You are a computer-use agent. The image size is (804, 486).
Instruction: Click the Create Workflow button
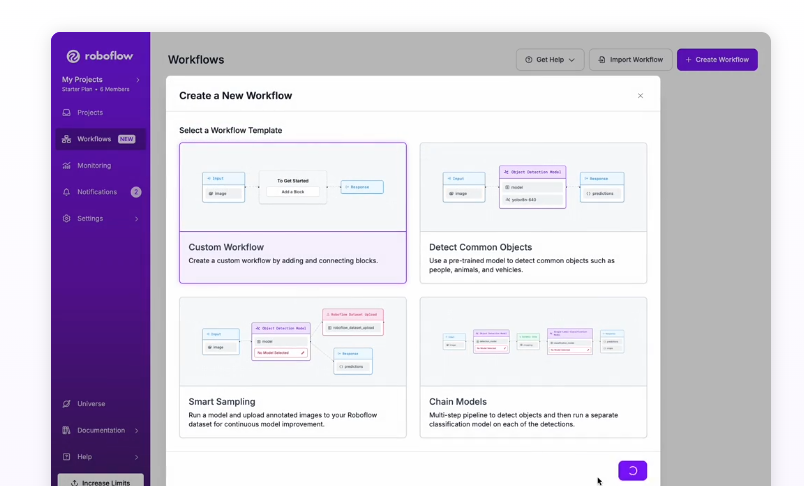[717, 59]
